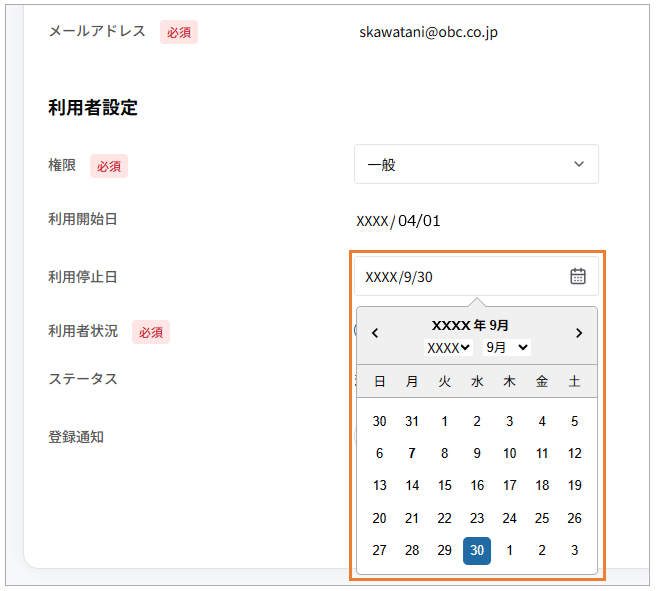Click 必須 badge next to メールアドレス

click(179, 32)
